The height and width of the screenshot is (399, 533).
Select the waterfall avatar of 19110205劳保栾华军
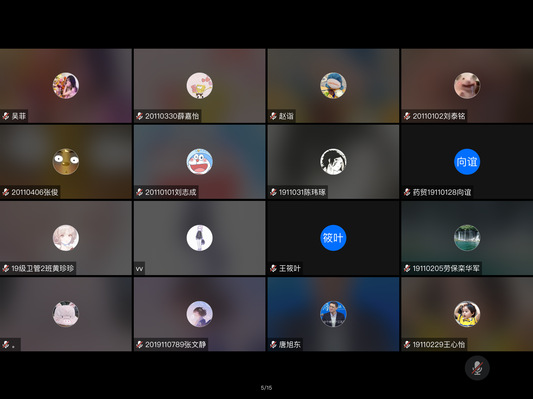click(467, 238)
